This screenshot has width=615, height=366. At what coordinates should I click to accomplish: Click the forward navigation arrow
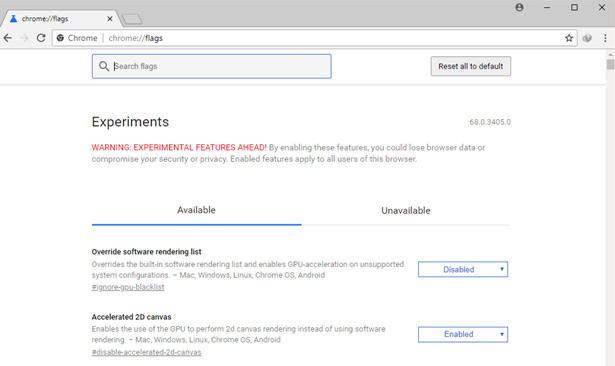(x=24, y=38)
